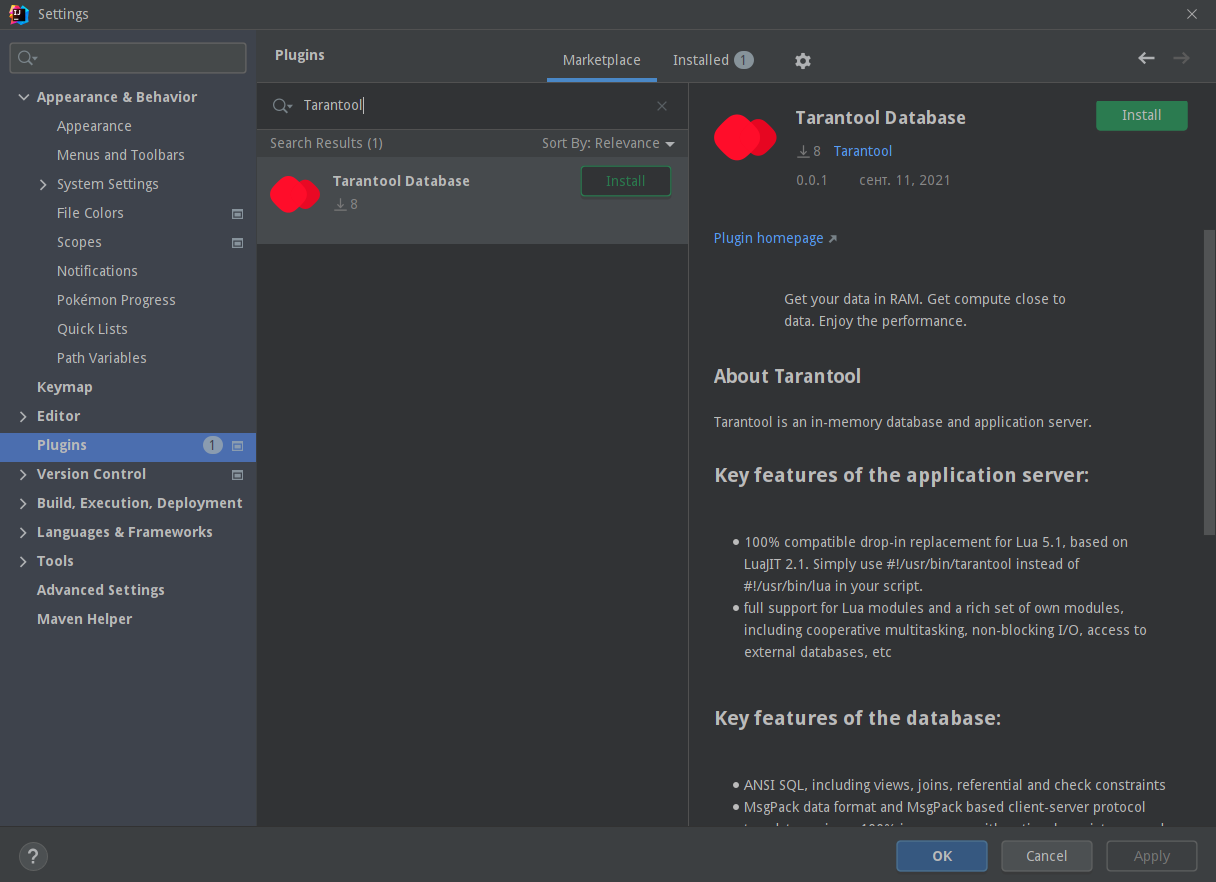Clear the Tarantool search text
The image size is (1216, 882).
[x=662, y=106]
